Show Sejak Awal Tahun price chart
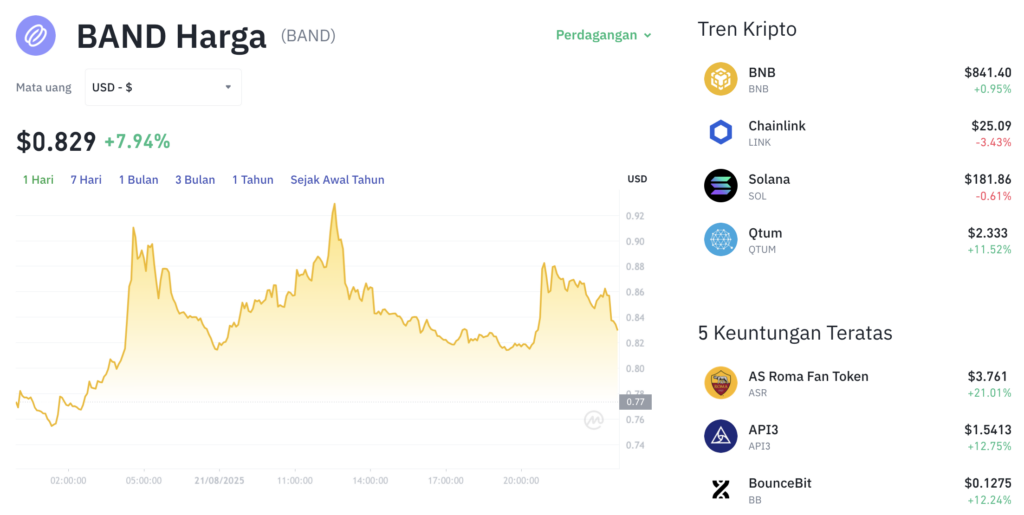This screenshot has width=1024, height=515. [x=337, y=180]
